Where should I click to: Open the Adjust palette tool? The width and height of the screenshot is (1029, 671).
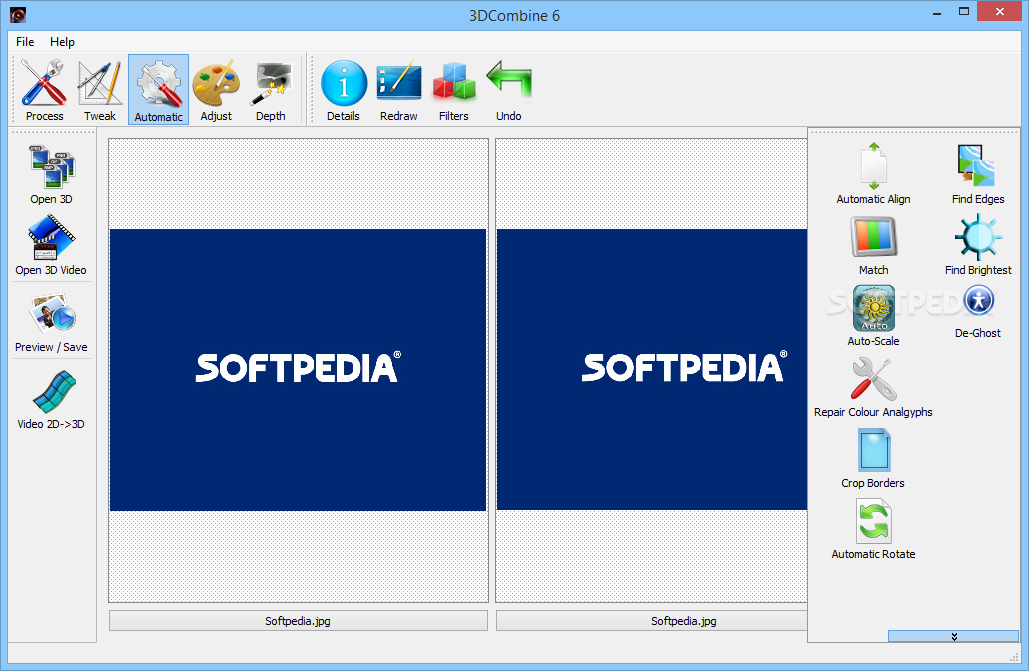(x=216, y=90)
